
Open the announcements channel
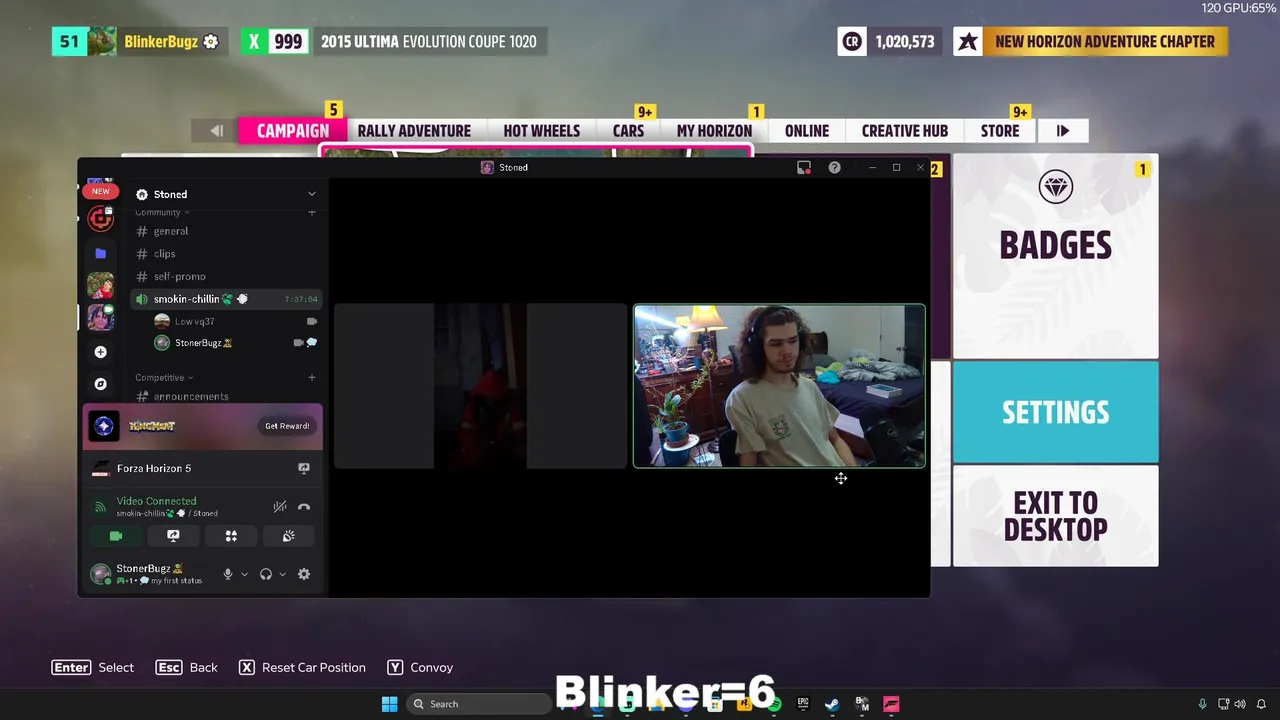pos(226,396)
